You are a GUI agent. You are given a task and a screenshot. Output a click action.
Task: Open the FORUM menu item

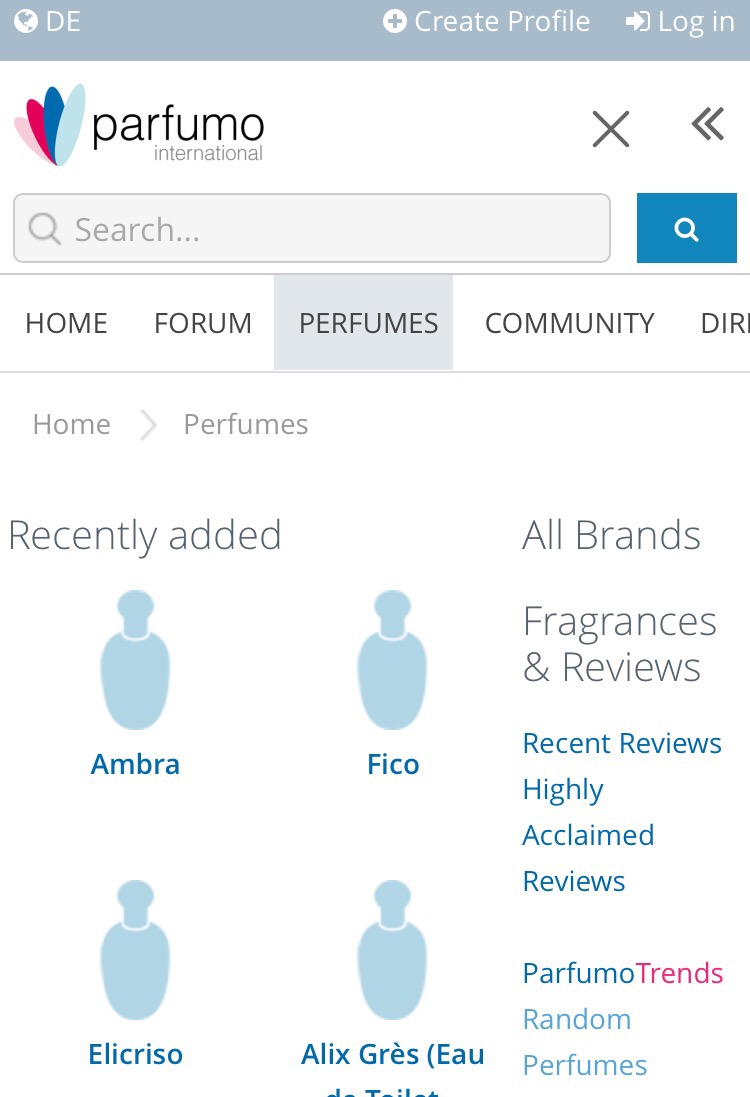203,323
